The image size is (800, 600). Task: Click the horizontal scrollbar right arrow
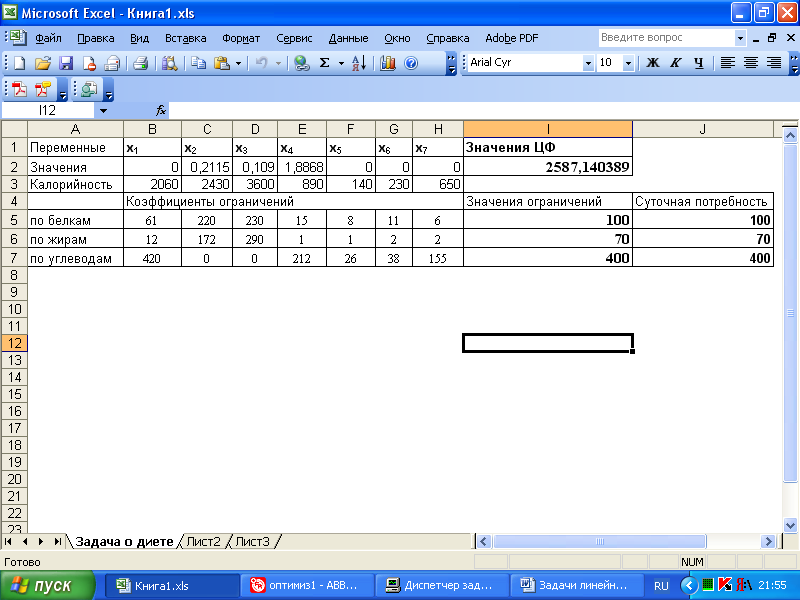pyautogui.click(x=767, y=541)
